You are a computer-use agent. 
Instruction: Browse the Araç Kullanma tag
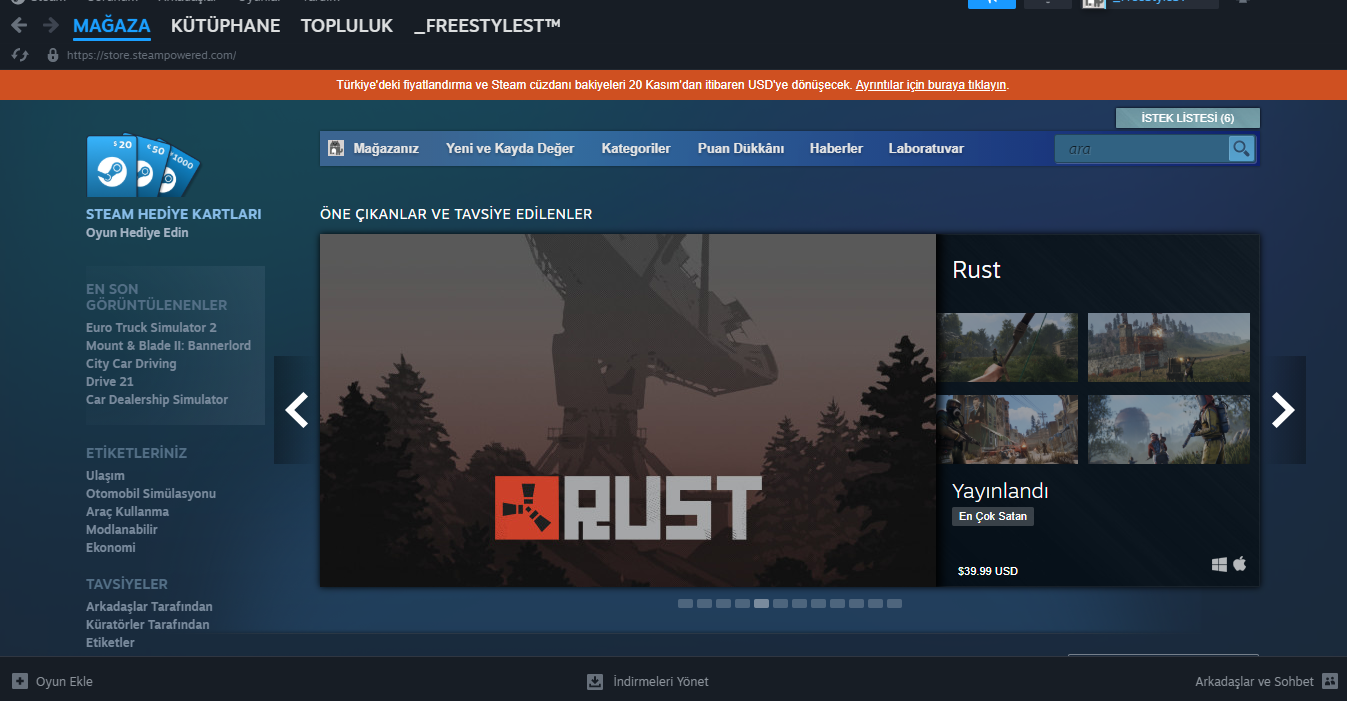click(127, 512)
